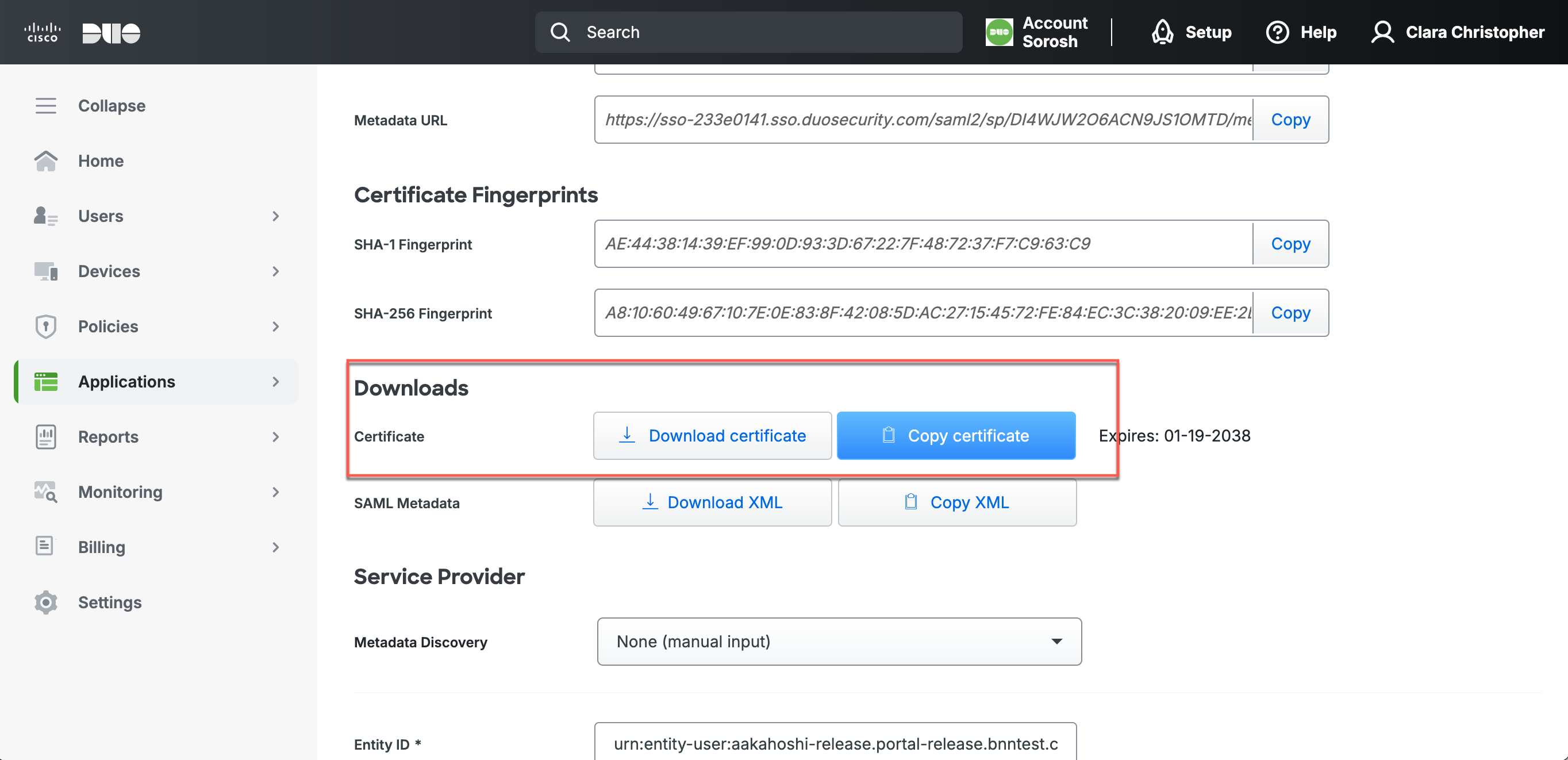
Task: Click the Collapse hamburger icon
Action: click(x=45, y=106)
